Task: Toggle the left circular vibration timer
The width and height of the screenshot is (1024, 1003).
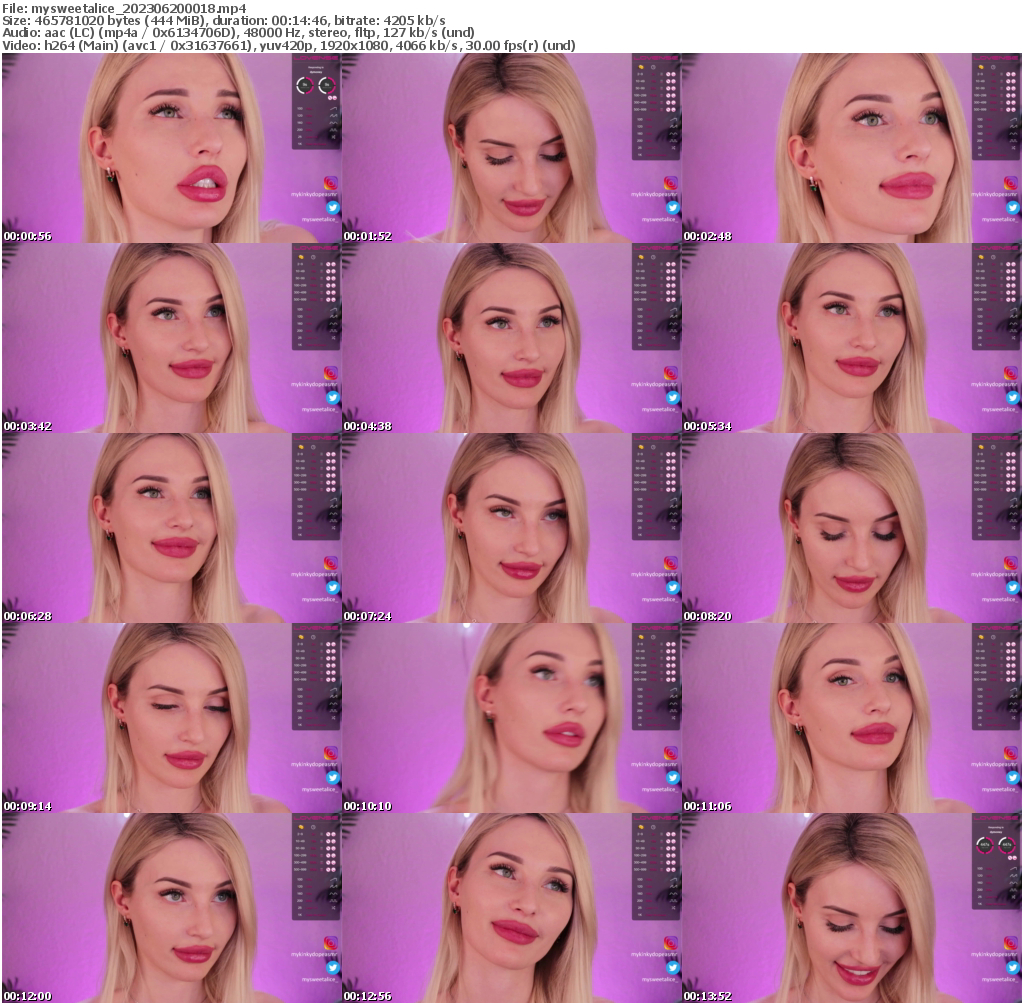Action: pos(304,85)
